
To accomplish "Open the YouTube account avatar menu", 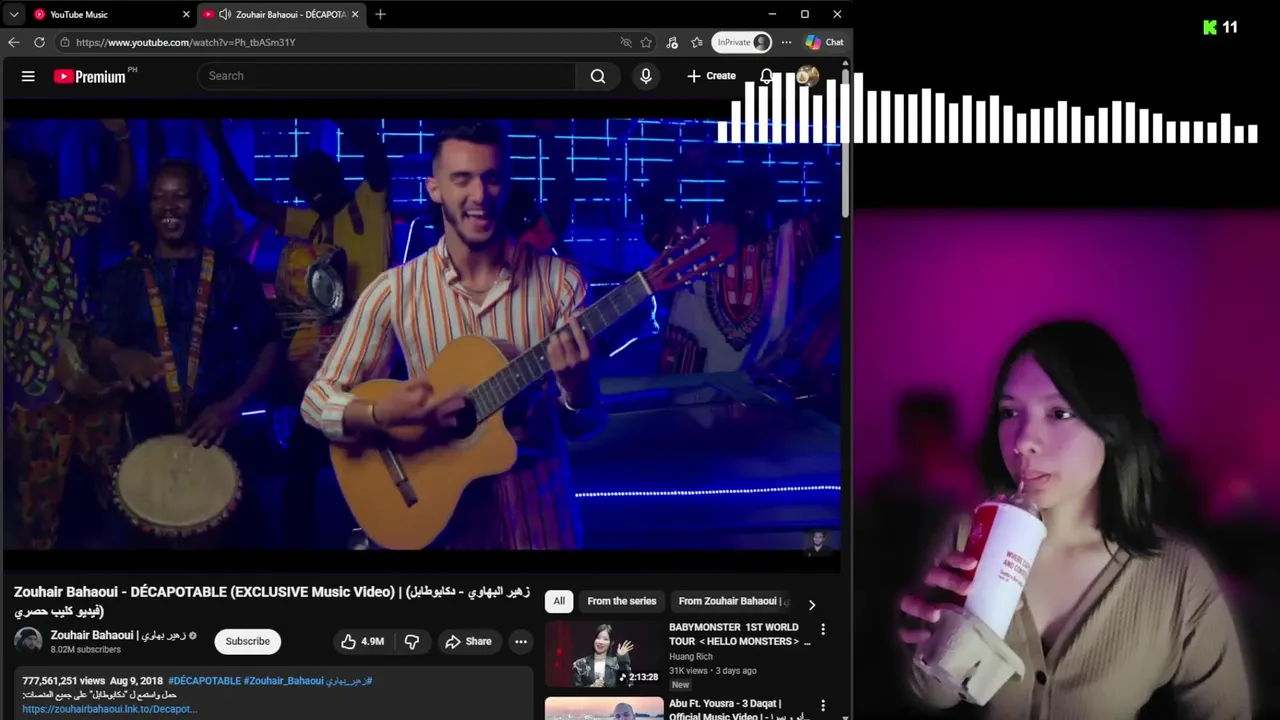I will (x=807, y=76).
